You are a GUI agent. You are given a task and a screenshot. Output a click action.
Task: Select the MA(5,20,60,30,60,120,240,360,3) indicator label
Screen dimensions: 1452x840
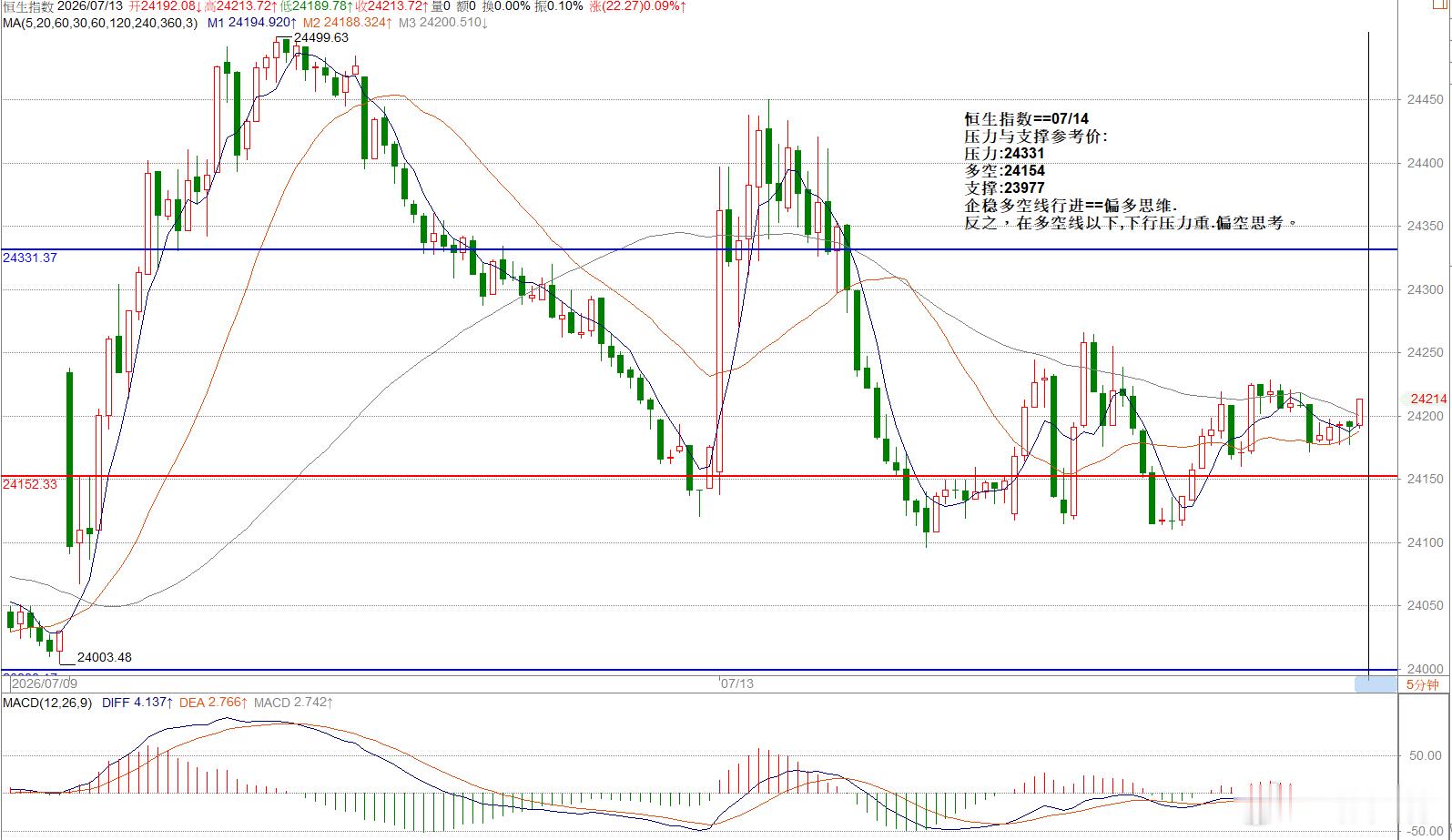point(98,22)
